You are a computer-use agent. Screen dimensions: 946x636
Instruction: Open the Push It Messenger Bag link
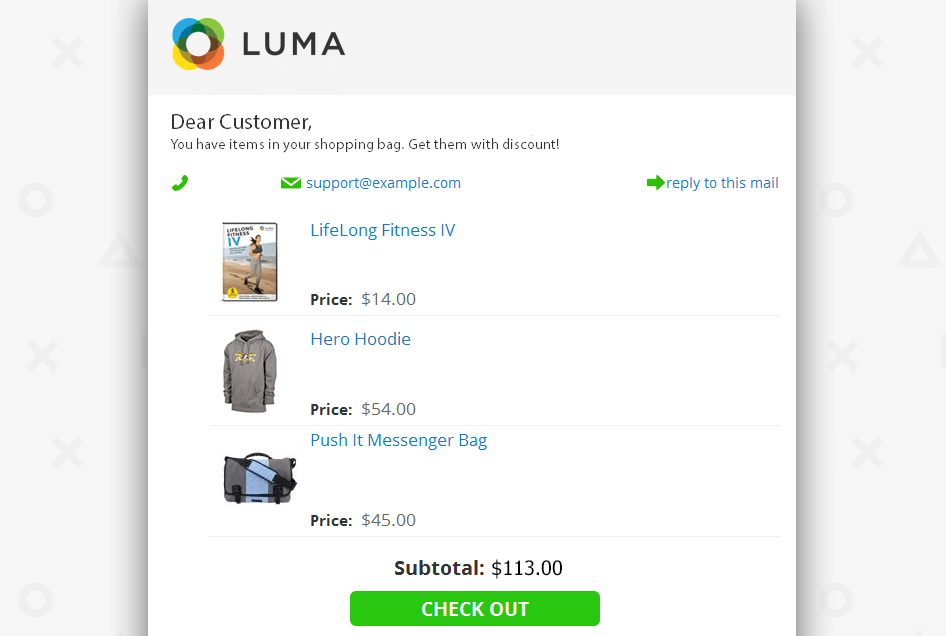click(x=399, y=440)
